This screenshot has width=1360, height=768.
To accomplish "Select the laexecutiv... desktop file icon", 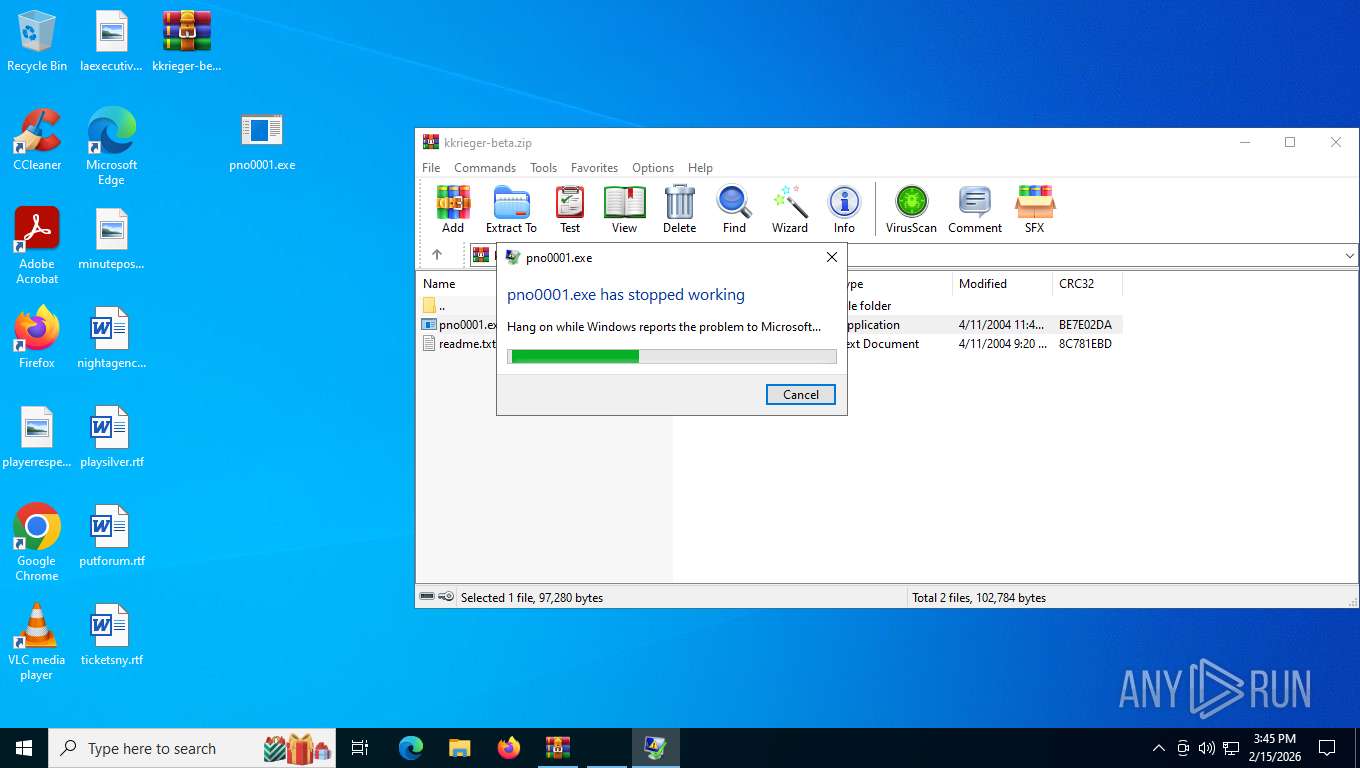I will [x=111, y=42].
